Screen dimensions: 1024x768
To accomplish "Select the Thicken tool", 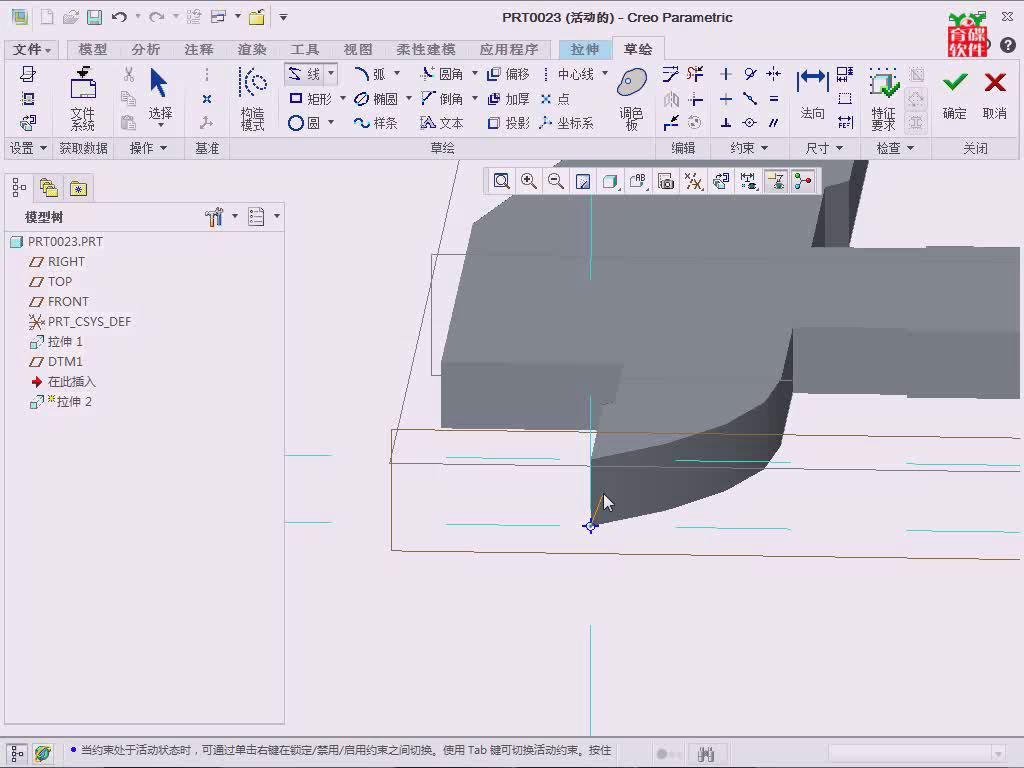I will (x=508, y=99).
